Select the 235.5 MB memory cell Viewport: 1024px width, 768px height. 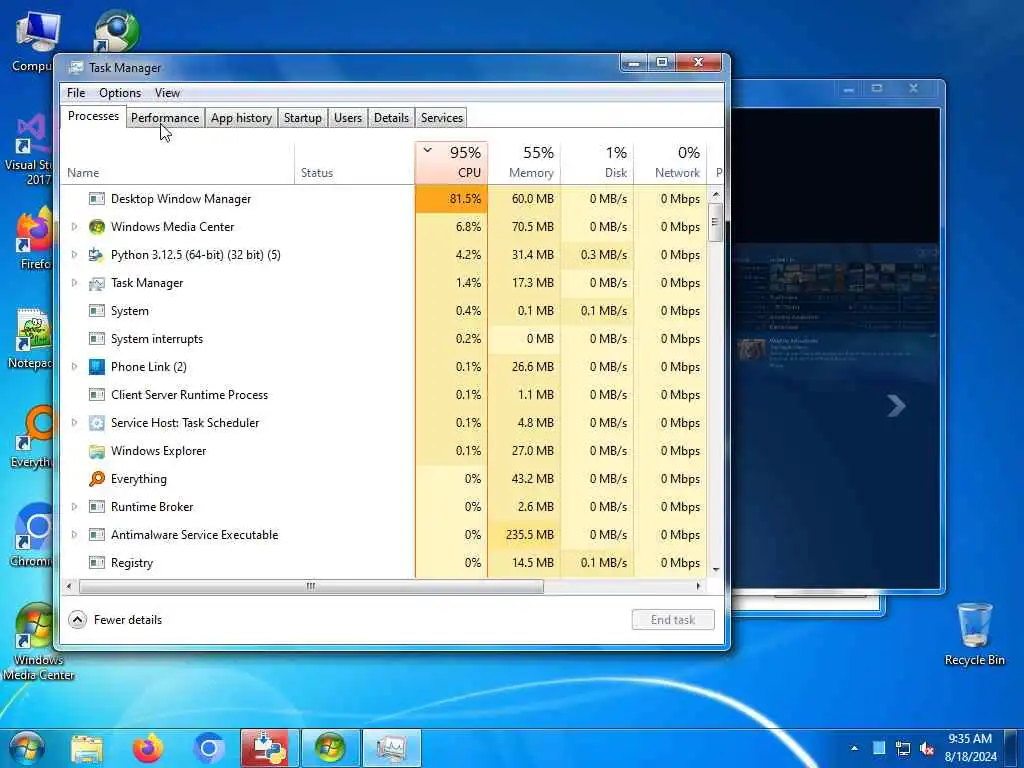tap(524, 535)
